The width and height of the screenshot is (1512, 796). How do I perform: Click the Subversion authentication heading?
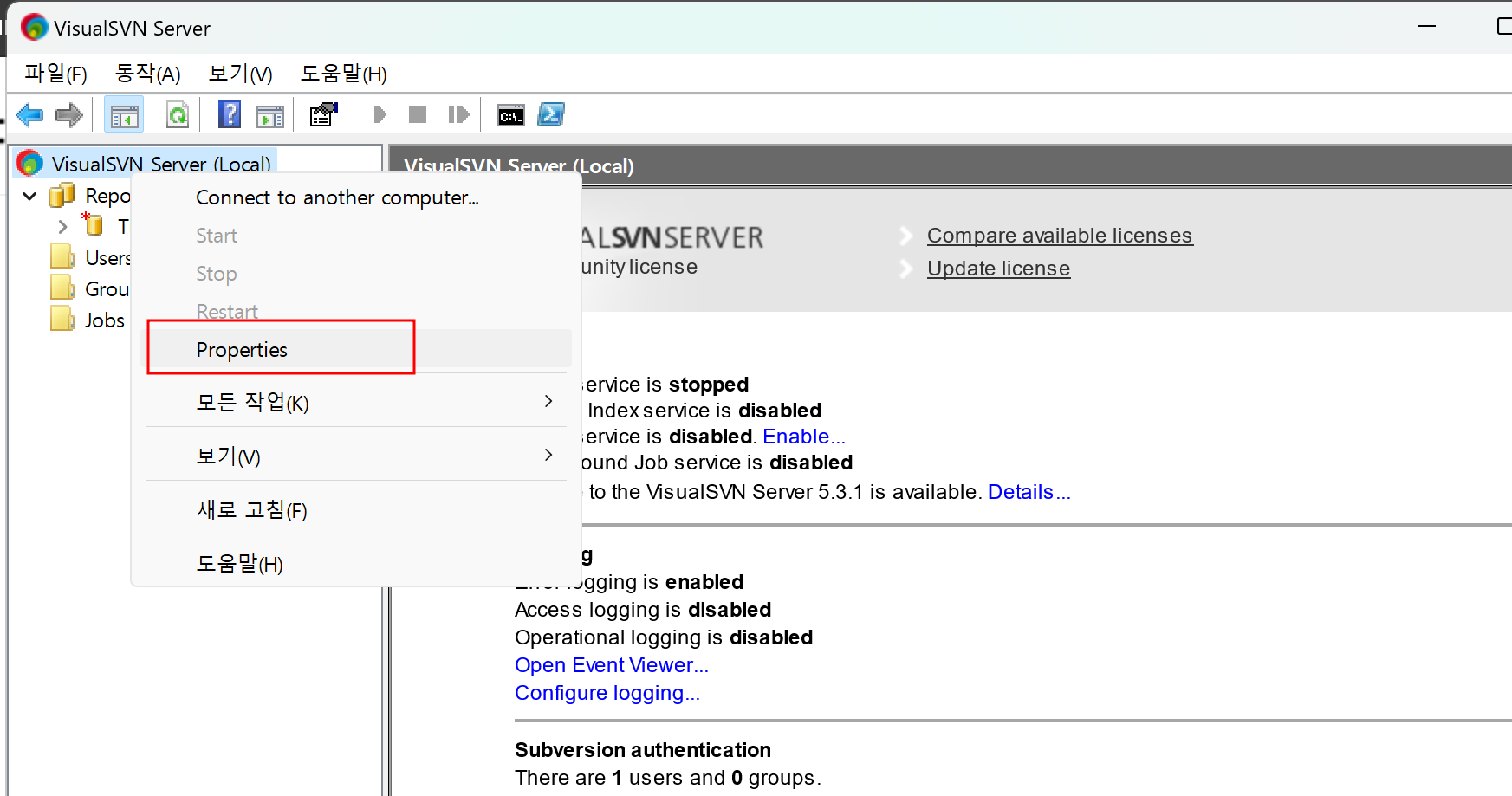(643, 750)
